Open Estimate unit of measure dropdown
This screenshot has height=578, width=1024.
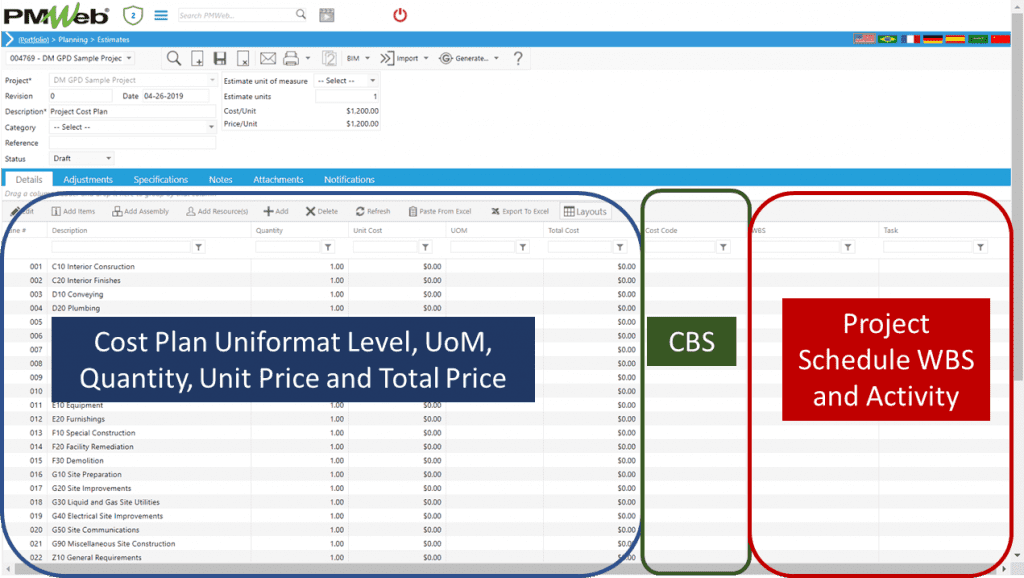(x=346, y=80)
